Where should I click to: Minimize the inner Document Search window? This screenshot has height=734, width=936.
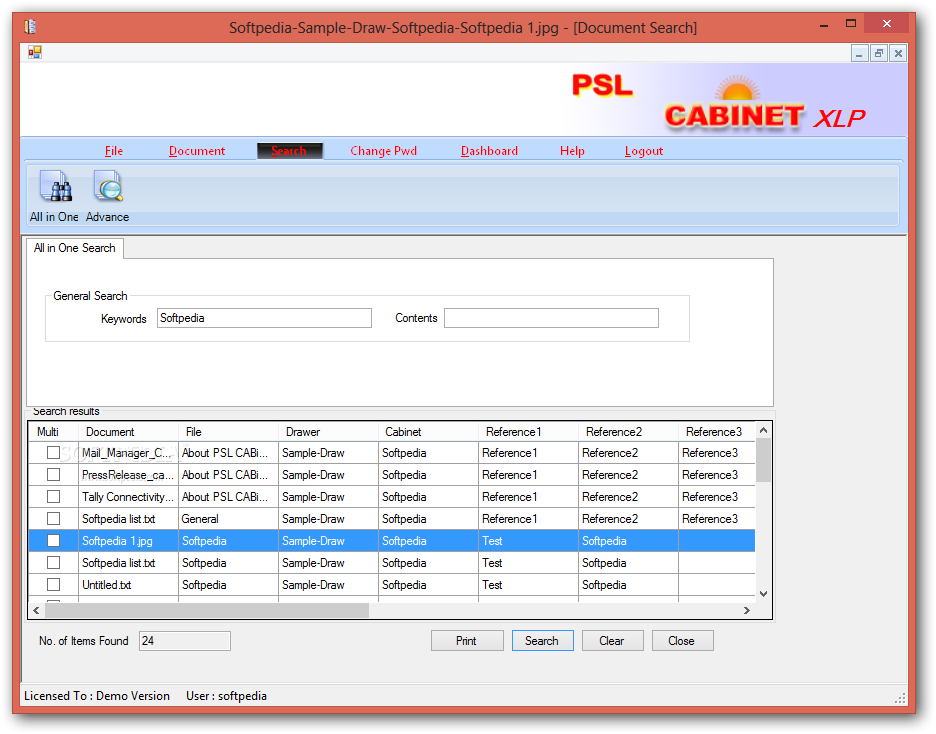pyautogui.click(x=858, y=54)
